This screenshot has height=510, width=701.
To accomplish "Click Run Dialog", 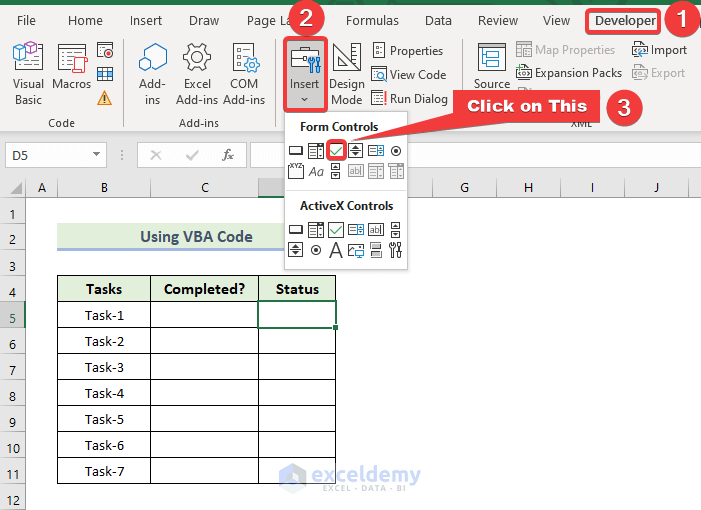I will tap(410, 98).
